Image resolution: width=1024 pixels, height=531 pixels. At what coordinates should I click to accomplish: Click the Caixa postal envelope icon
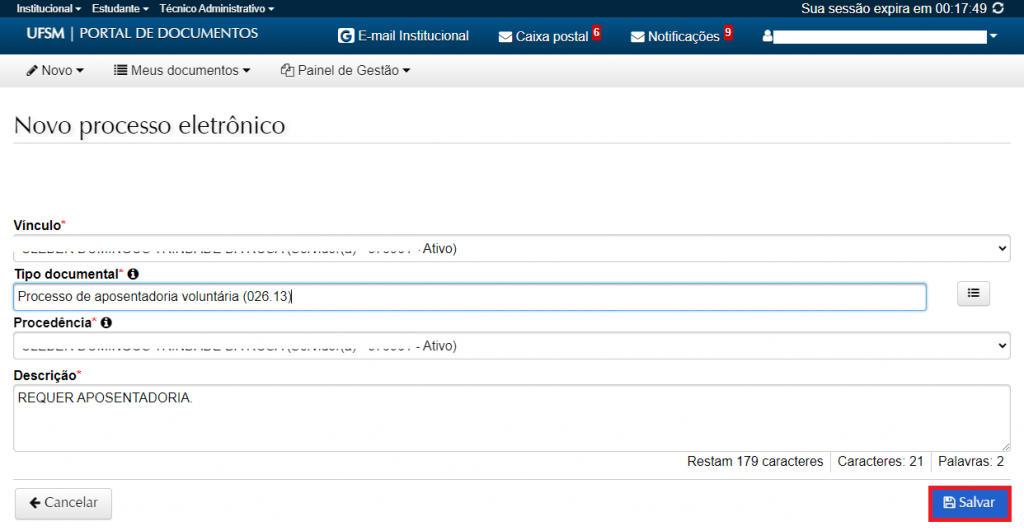click(x=505, y=37)
